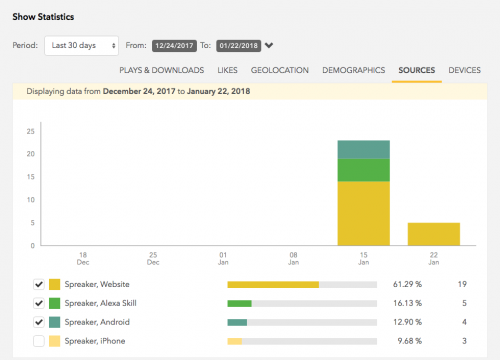
Task: Click the count '19' for Website
Action: point(462,284)
